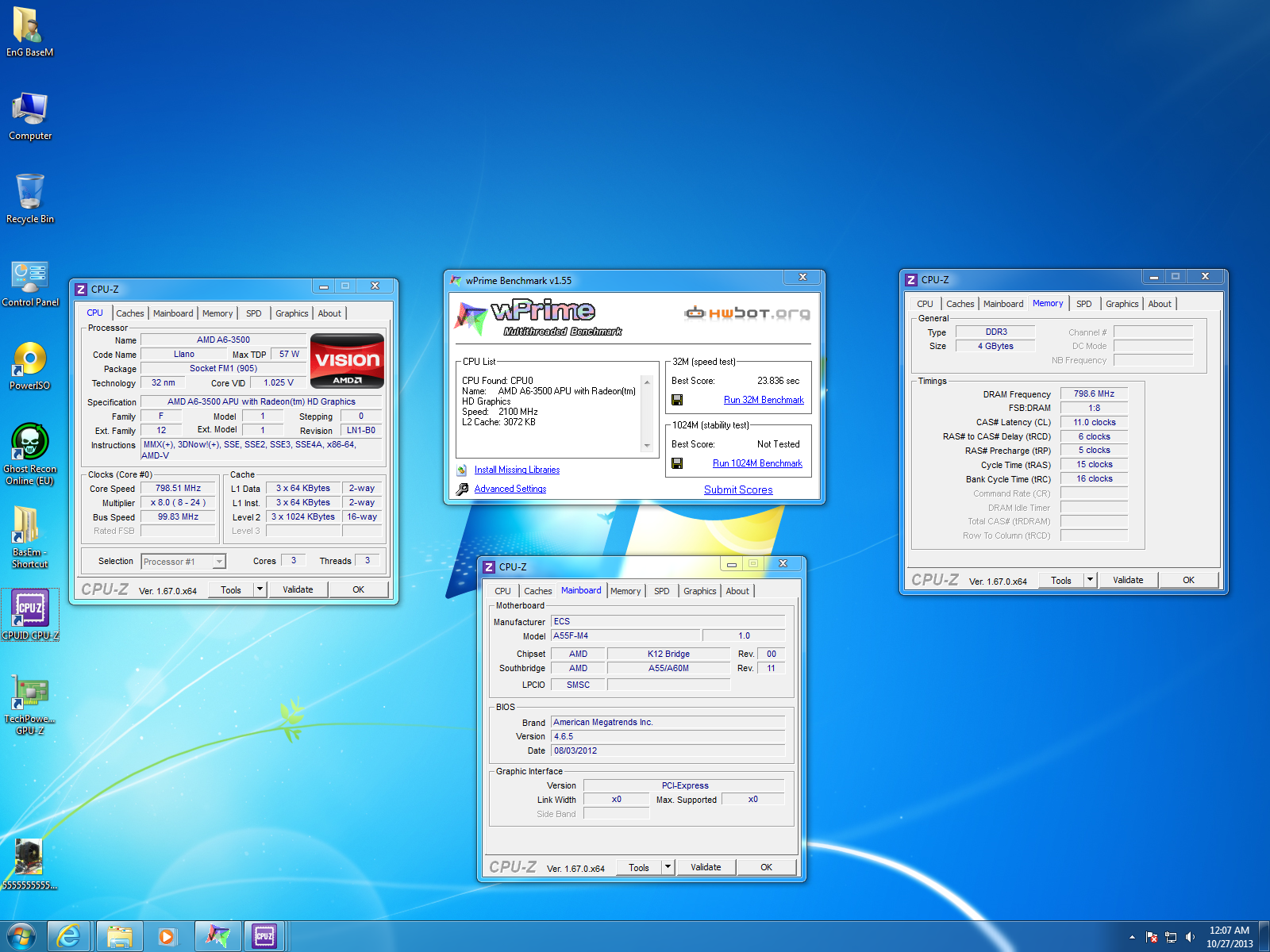Viewport: 1270px width, 952px height.
Task: Open Action Center flag tray icon
Action: click(x=1152, y=937)
